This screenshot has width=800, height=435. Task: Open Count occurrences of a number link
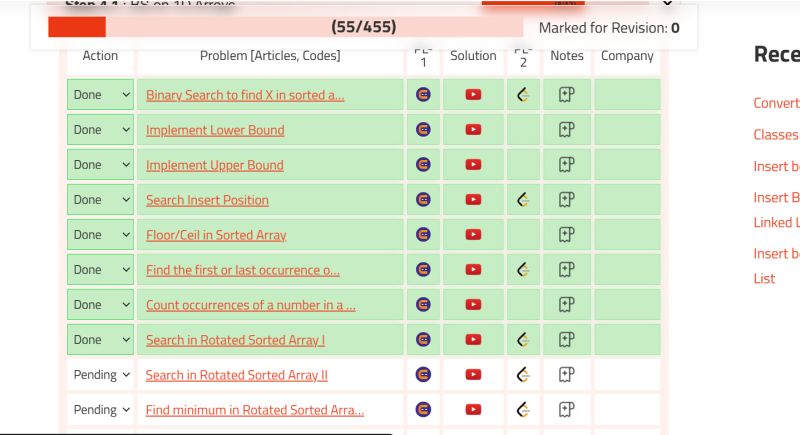click(251, 305)
